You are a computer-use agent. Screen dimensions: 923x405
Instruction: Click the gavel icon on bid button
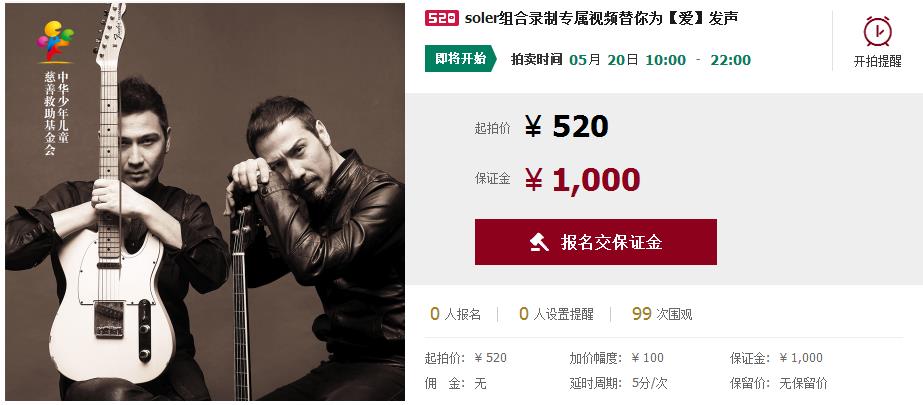tap(539, 242)
